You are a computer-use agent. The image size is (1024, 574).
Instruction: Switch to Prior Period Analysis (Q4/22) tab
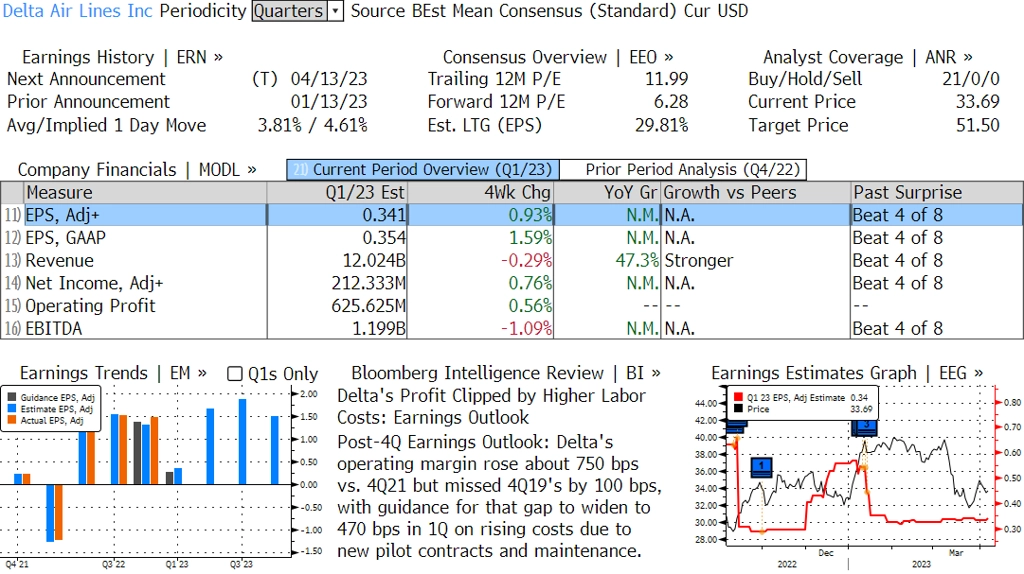(684, 170)
